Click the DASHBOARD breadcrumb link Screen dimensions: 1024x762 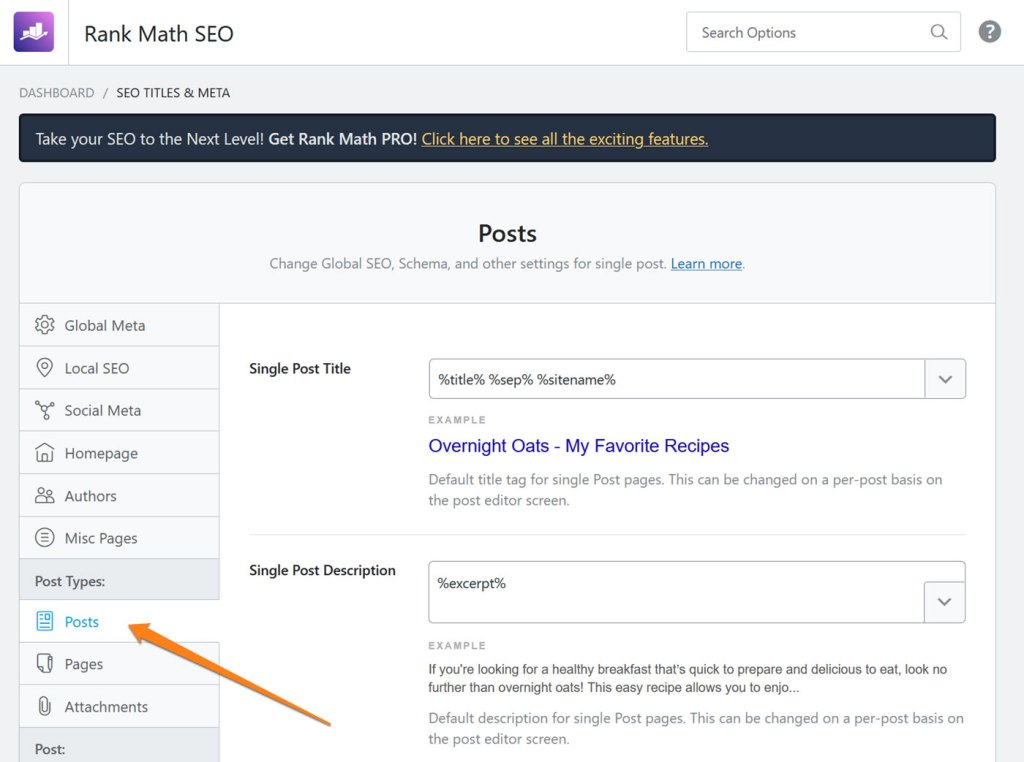point(57,93)
